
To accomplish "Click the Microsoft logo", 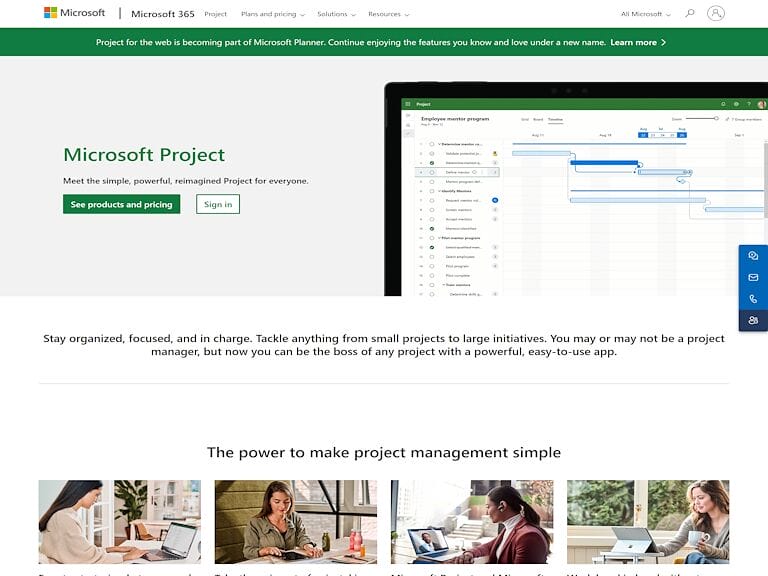I will [75, 14].
